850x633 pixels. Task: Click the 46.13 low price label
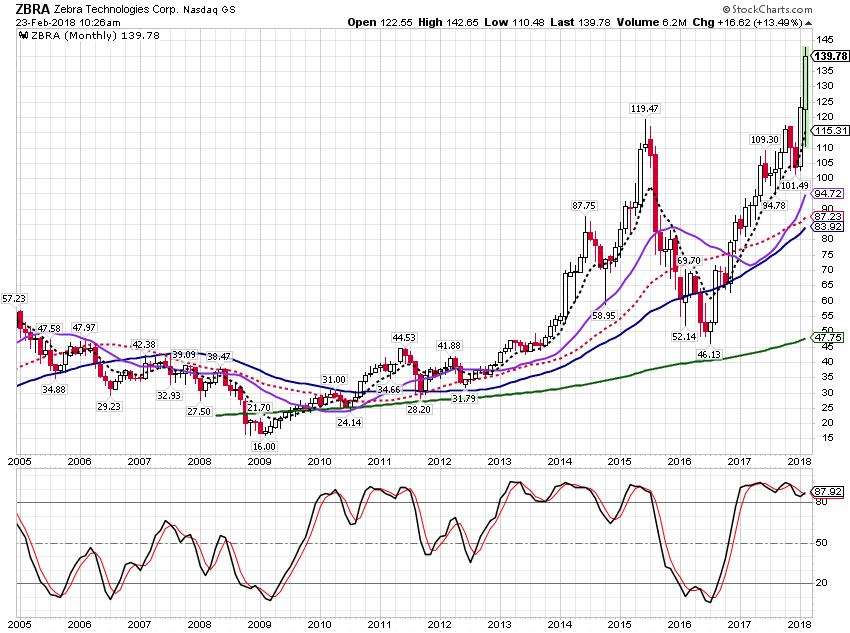tap(709, 354)
